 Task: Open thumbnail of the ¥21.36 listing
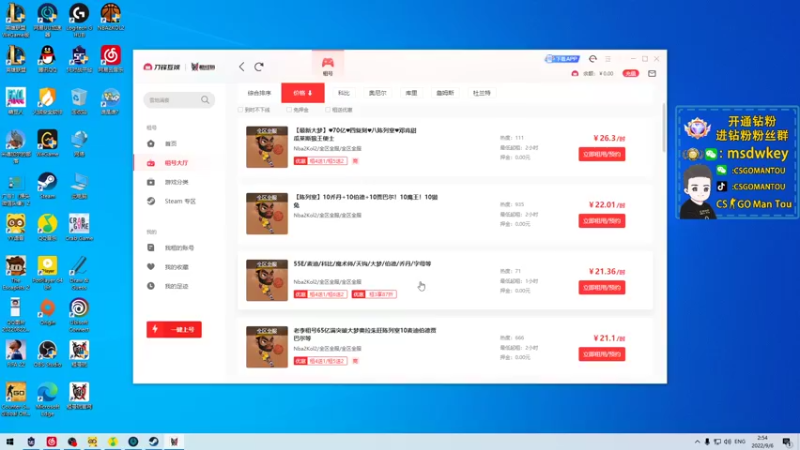point(267,280)
